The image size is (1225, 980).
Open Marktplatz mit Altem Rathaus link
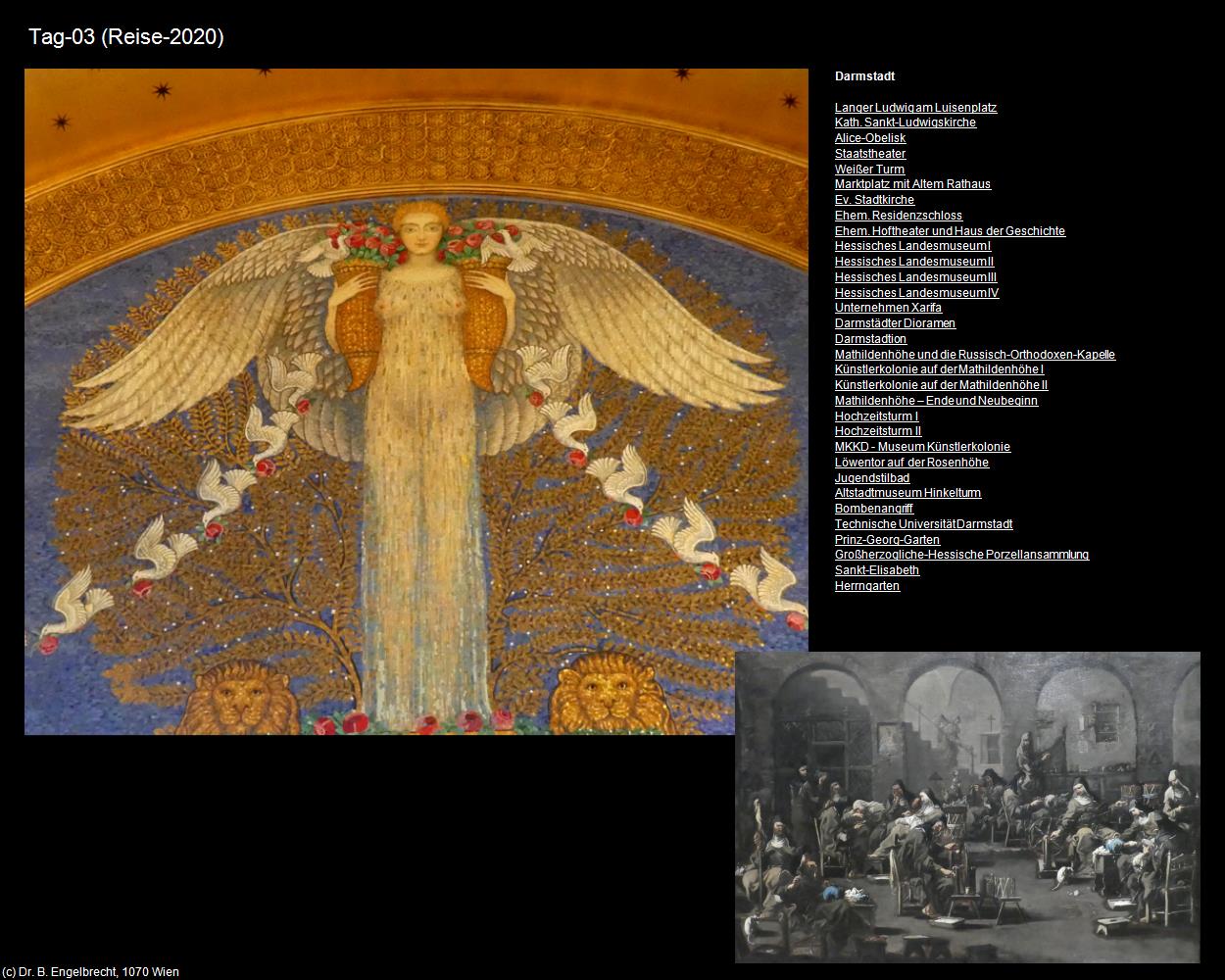(x=913, y=184)
